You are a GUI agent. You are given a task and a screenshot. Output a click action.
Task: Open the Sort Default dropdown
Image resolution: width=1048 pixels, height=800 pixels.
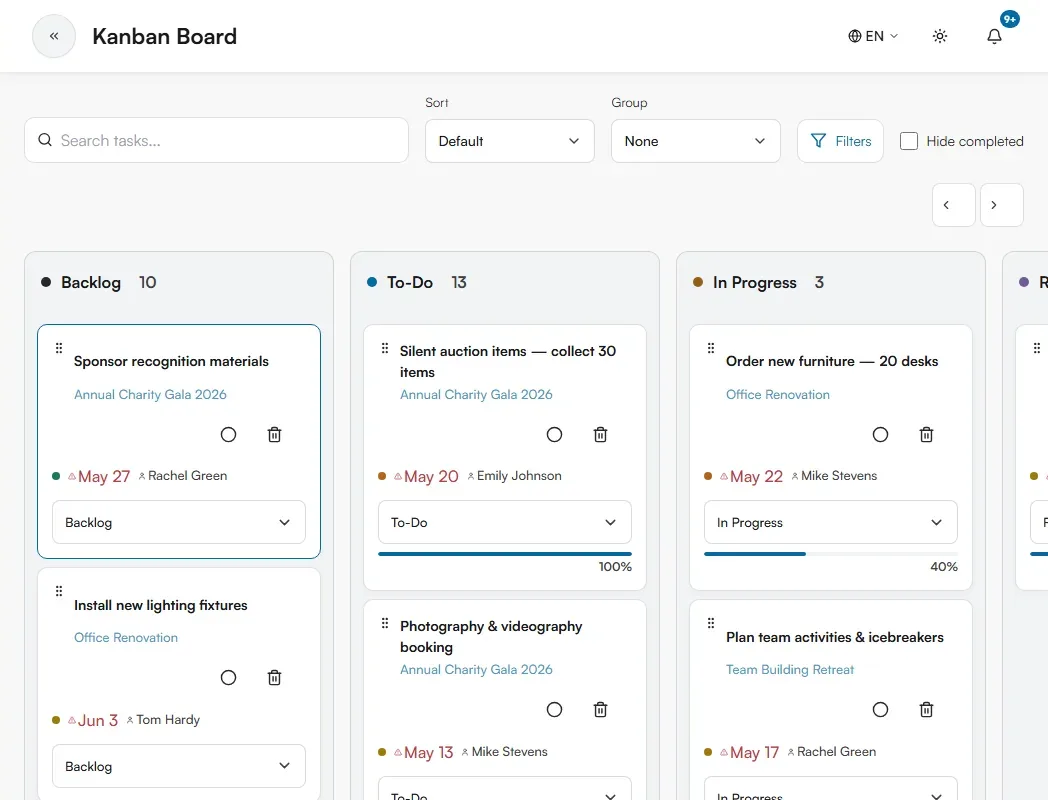[x=510, y=141]
